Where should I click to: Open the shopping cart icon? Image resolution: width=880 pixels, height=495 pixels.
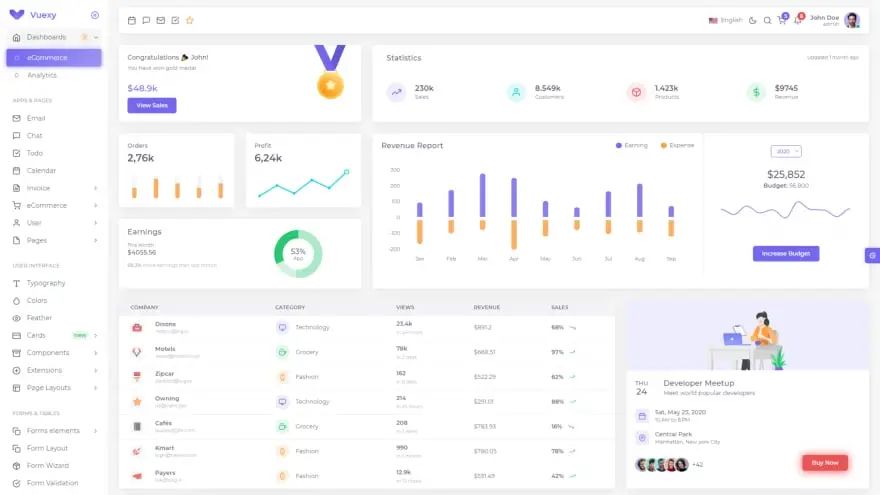(x=782, y=20)
